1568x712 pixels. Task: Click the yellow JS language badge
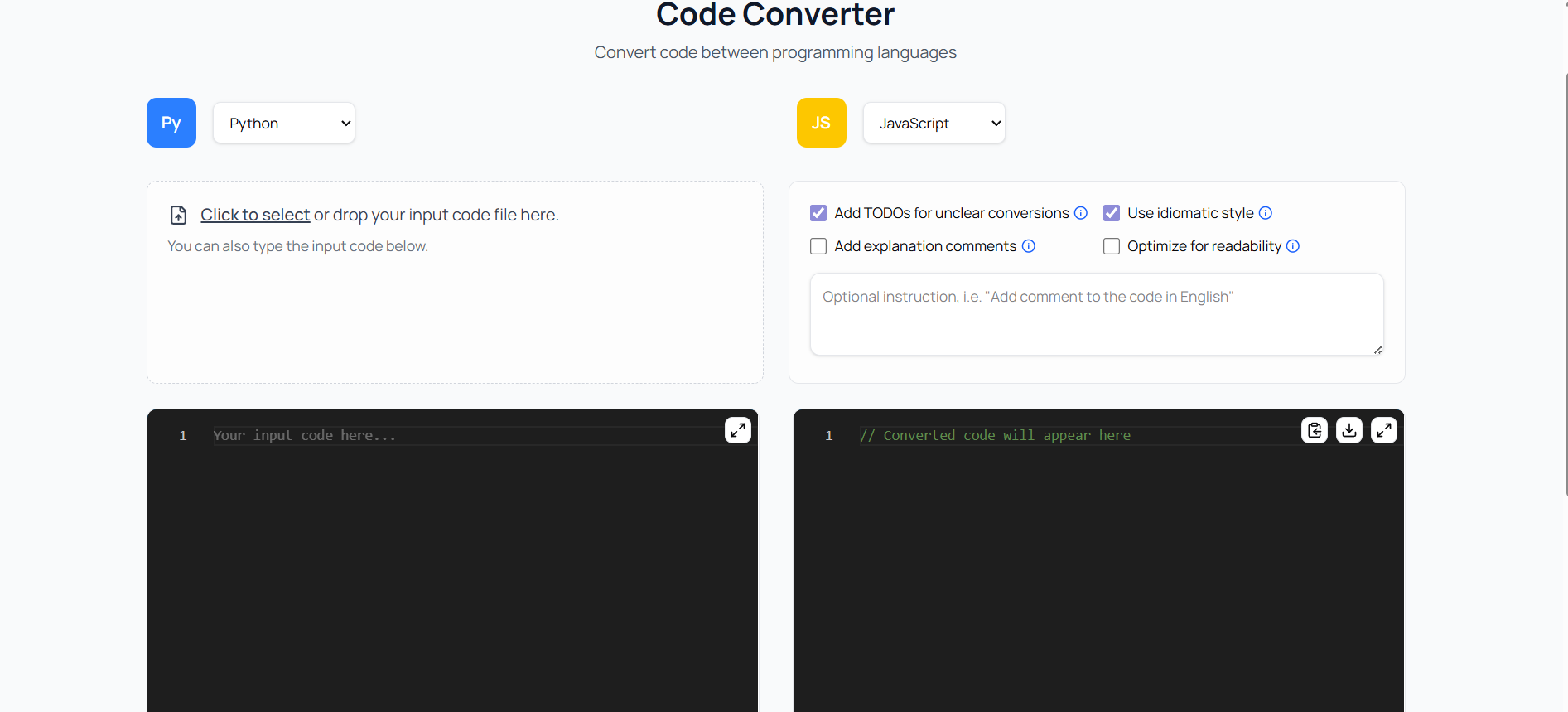pos(821,123)
